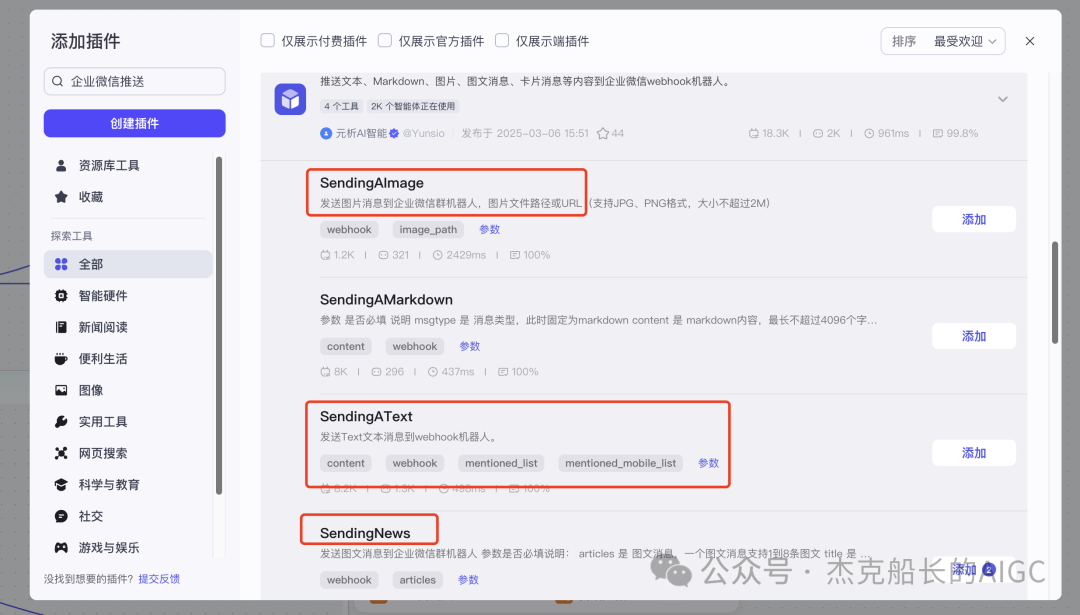Click the 游戏与娱乐 gamepad icon
This screenshot has width=1080, height=615.
61,548
